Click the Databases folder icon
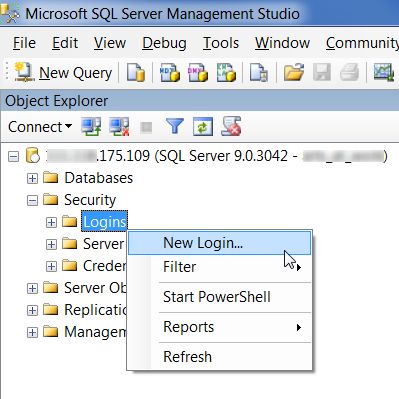 click(51, 178)
